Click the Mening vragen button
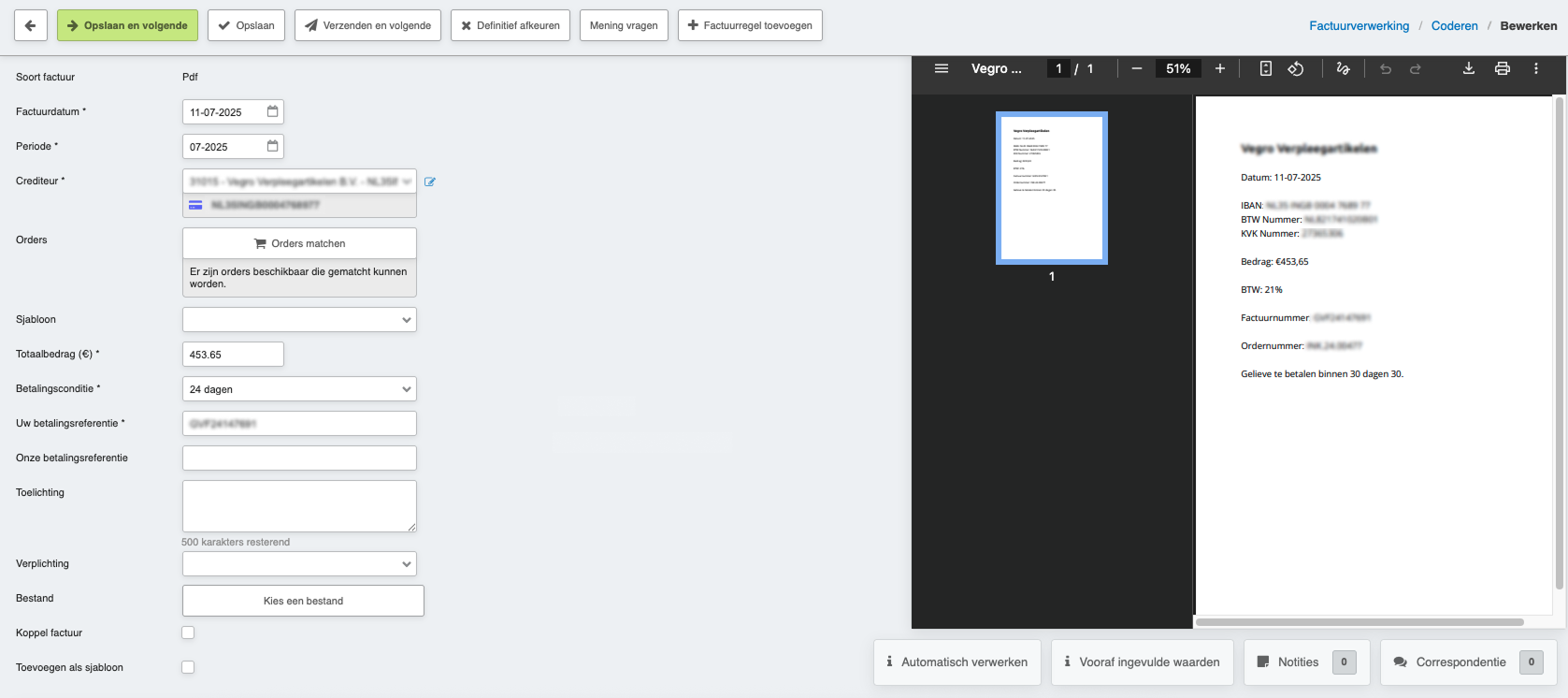The height and width of the screenshot is (698, 1568). pyautogui.click(x=624, y=25)
